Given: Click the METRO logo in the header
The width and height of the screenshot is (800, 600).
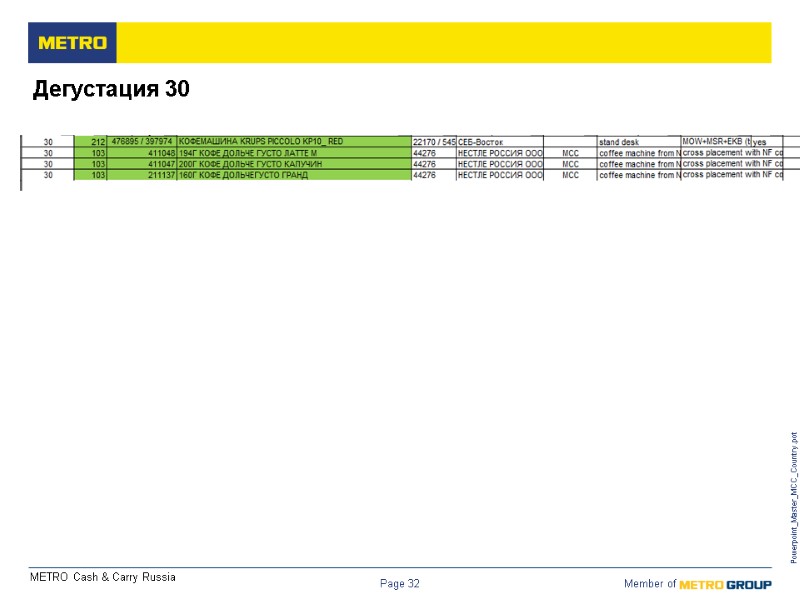Looking at the screenshot, I should [72, 42].
